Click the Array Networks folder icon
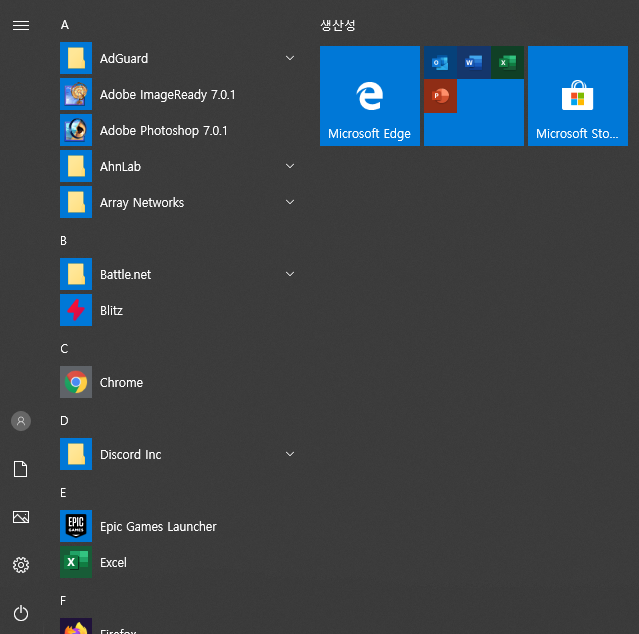 coord(76,202)
